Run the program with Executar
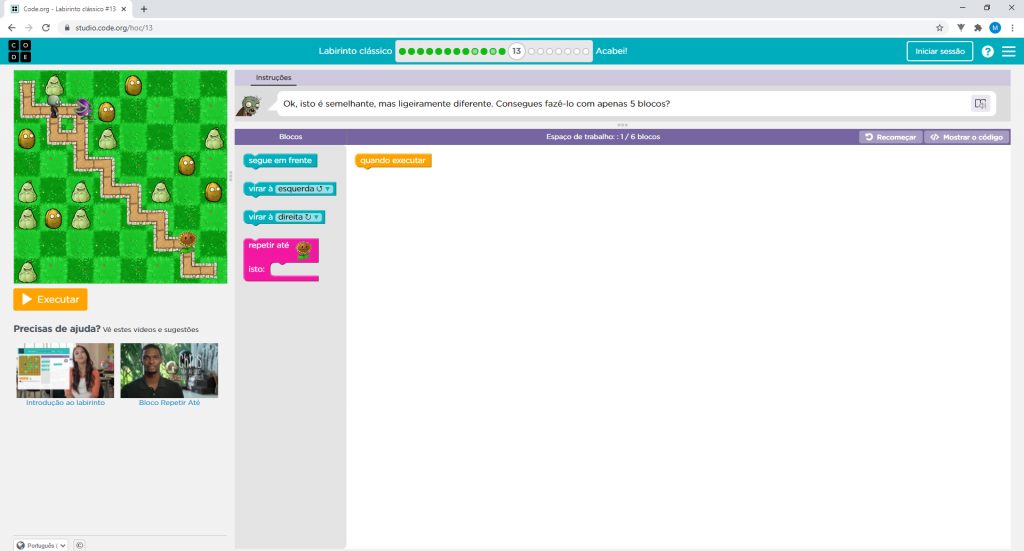 pyautogui.click(x=50, y=299)
